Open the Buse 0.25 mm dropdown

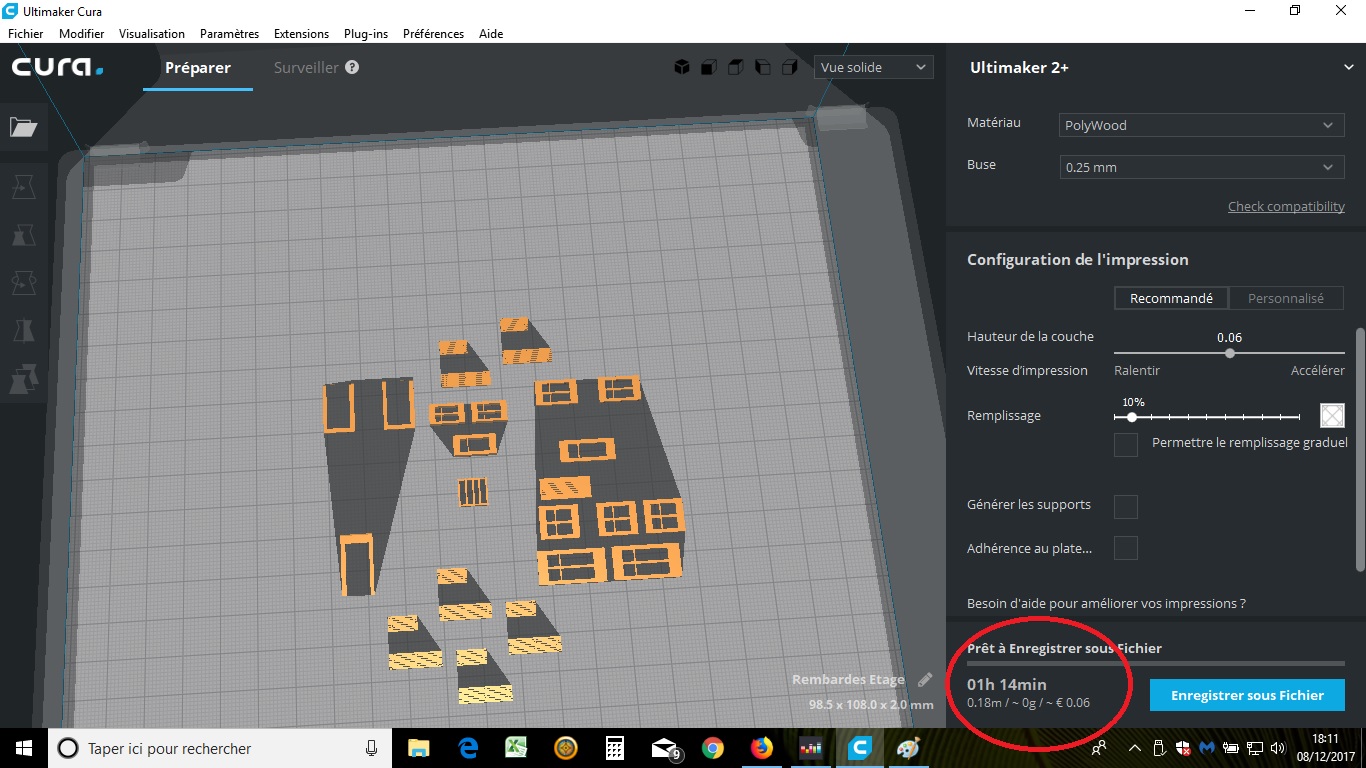[1200, 167]
